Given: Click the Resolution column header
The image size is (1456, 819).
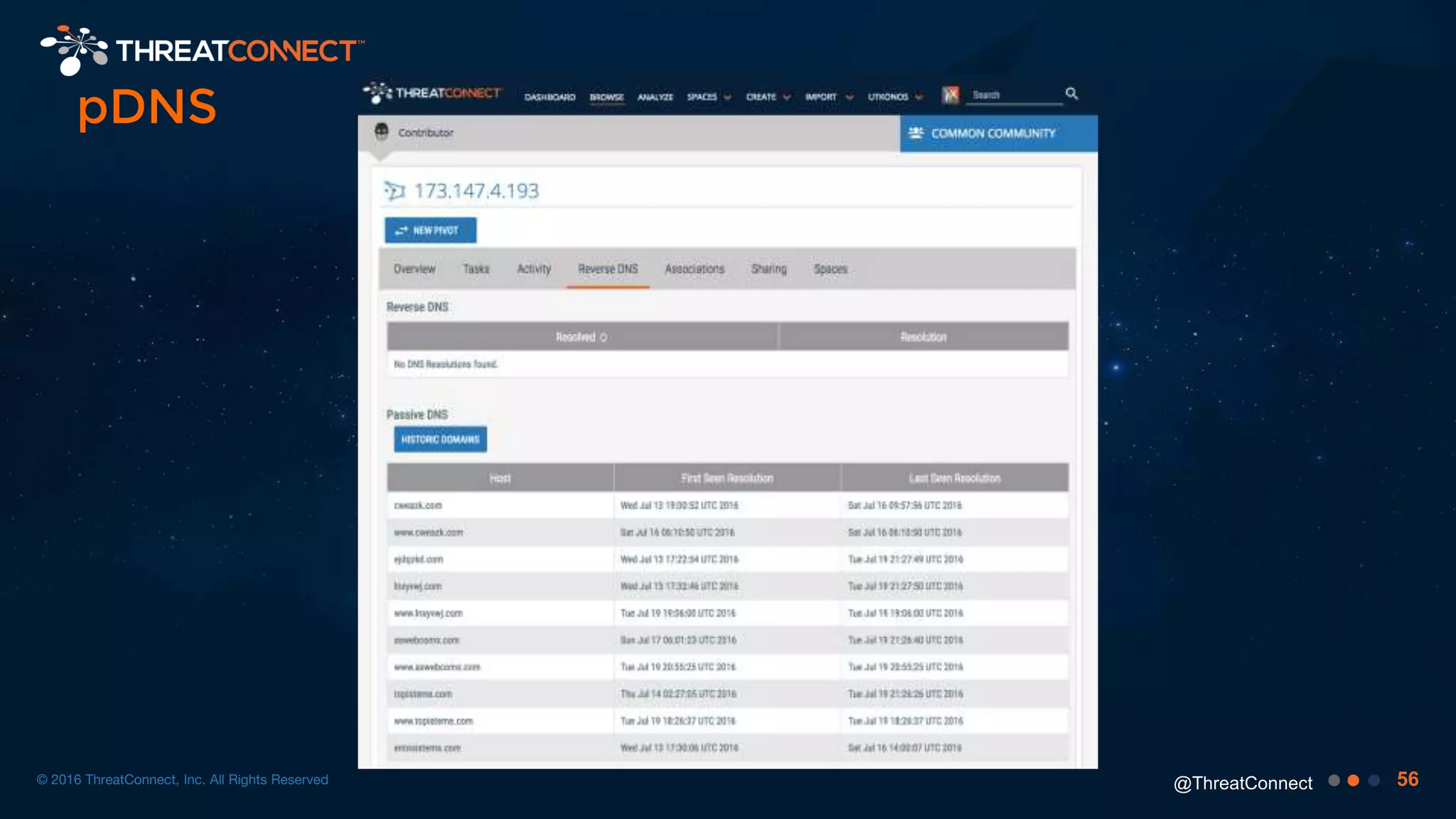Looking at the screenshot, I should (x=924, y=337).
